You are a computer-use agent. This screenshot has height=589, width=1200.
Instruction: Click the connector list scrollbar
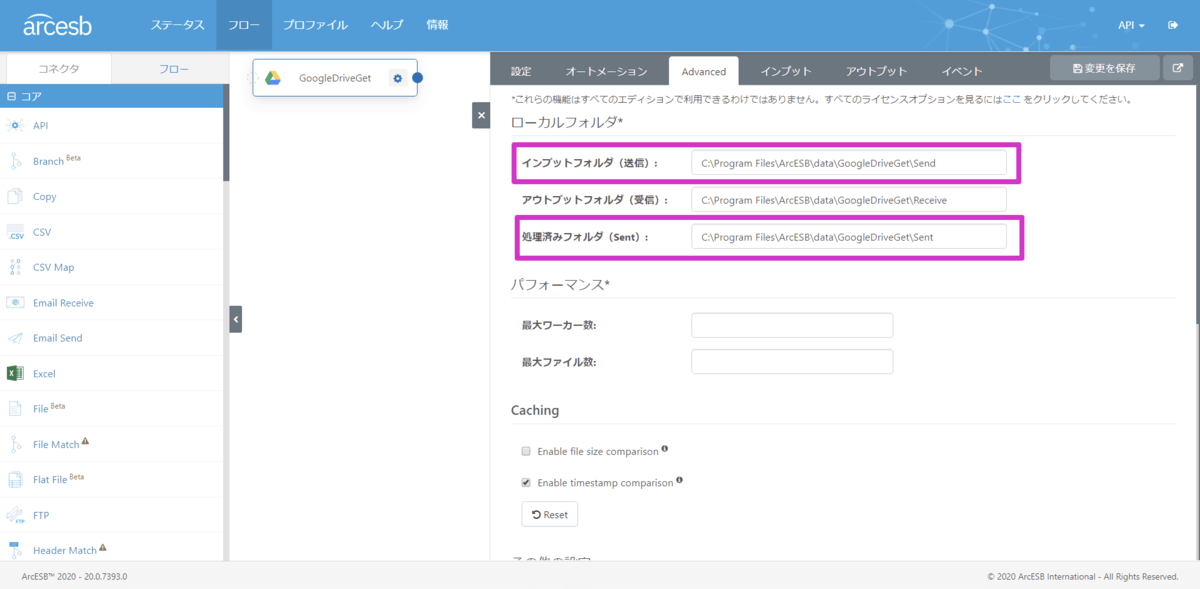click(x=226, y=132)
